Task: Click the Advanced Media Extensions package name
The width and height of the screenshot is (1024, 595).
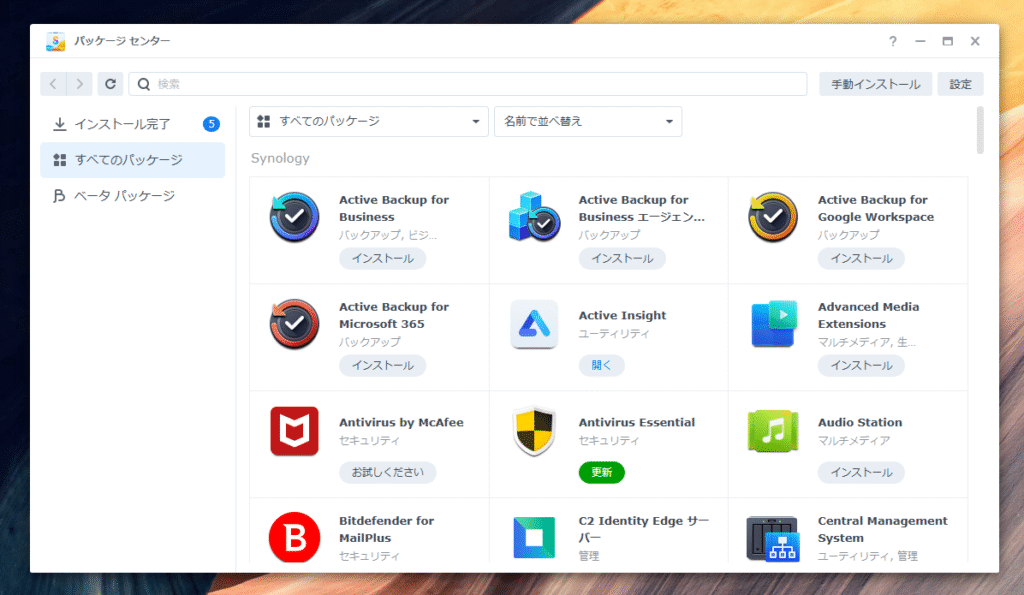Action: tap(869, 315)
